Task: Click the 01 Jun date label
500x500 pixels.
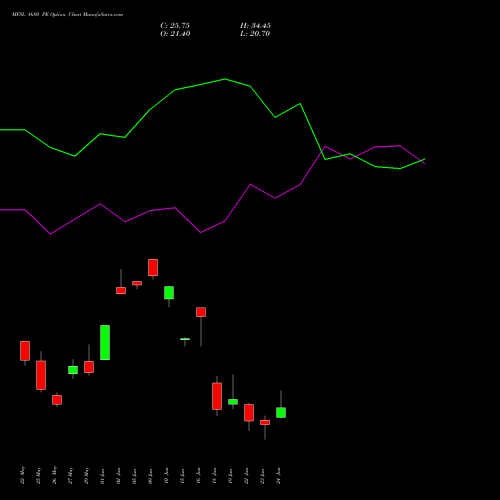Action: 102,476
